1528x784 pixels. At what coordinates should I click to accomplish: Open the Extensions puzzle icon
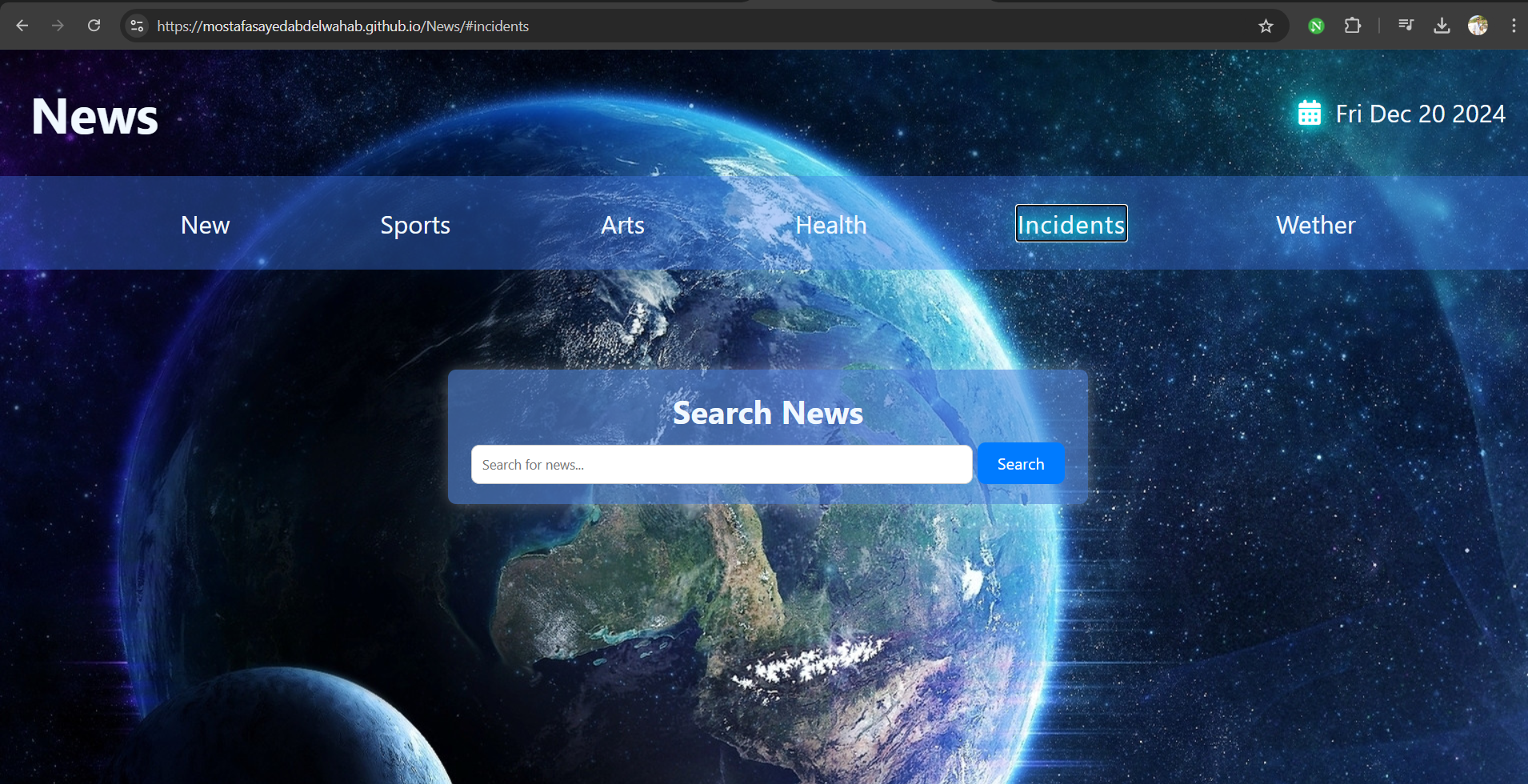1353,26
